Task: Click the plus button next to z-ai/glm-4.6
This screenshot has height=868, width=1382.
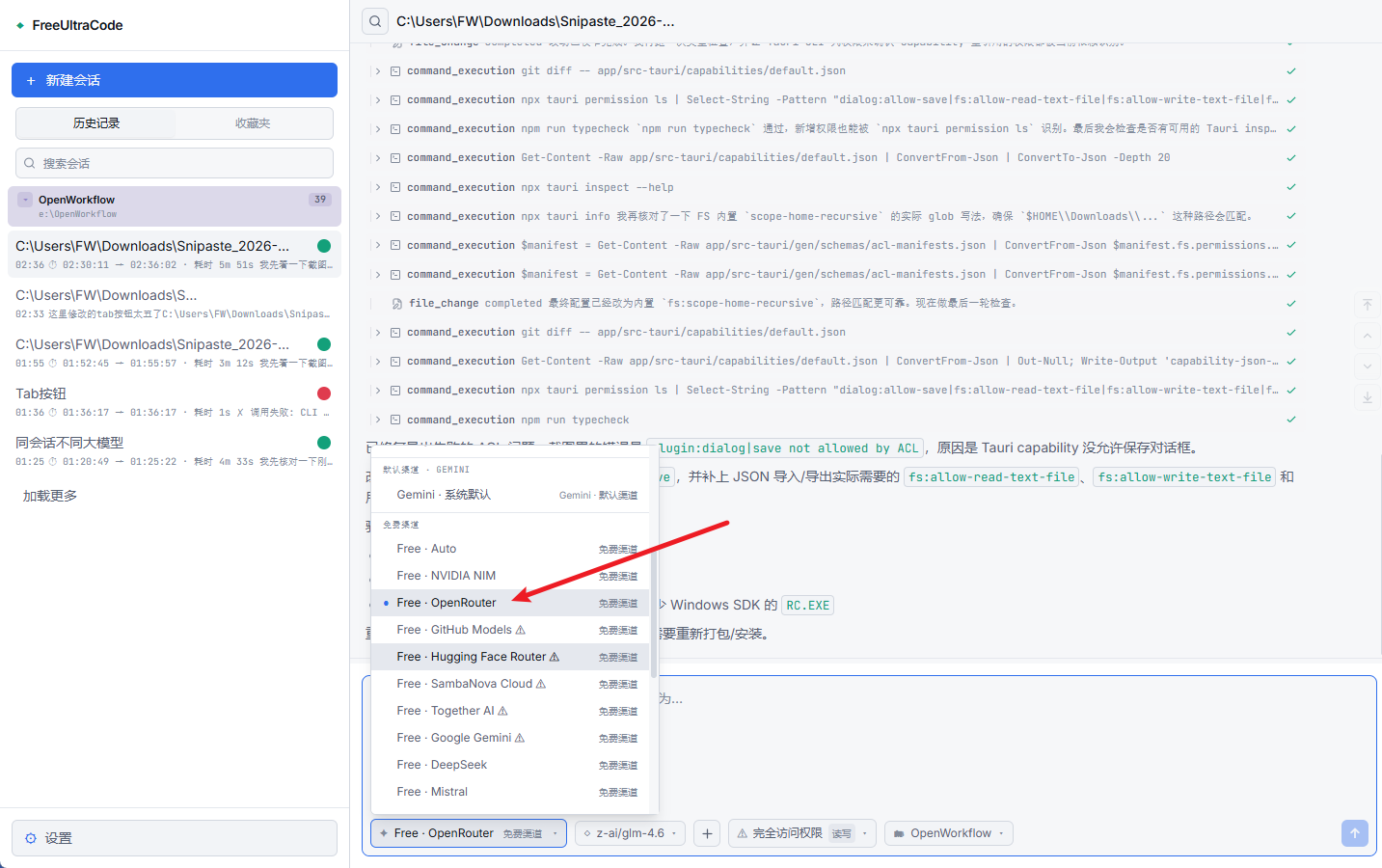Action: tap(707, 833)
